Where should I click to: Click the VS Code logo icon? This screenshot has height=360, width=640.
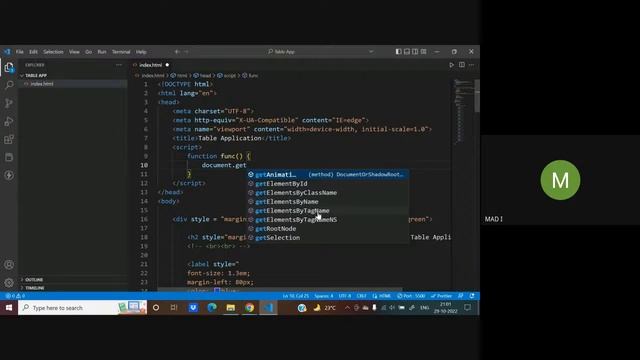coord(7,52)
